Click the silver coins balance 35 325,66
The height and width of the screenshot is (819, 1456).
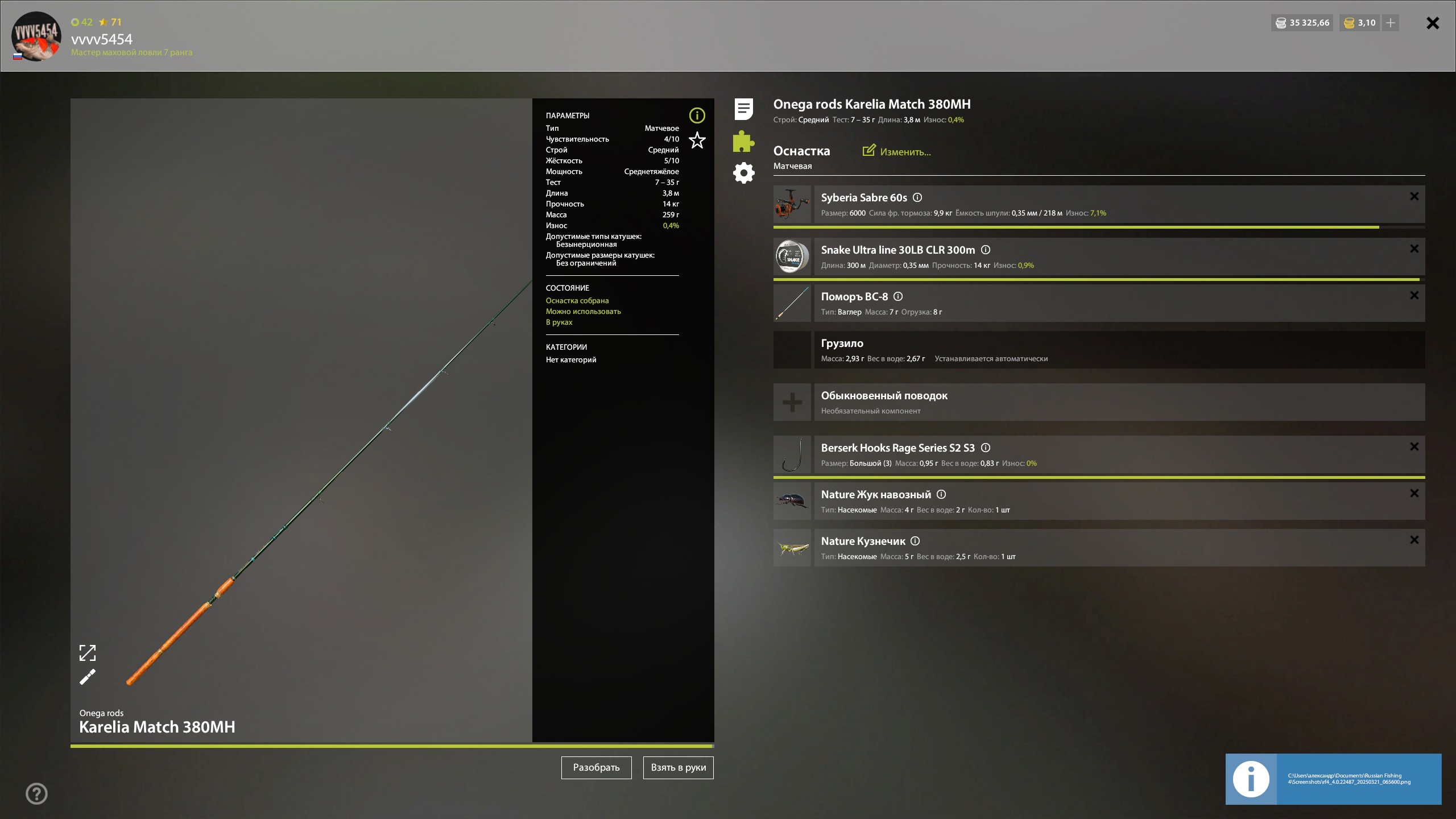point(1302,23)
